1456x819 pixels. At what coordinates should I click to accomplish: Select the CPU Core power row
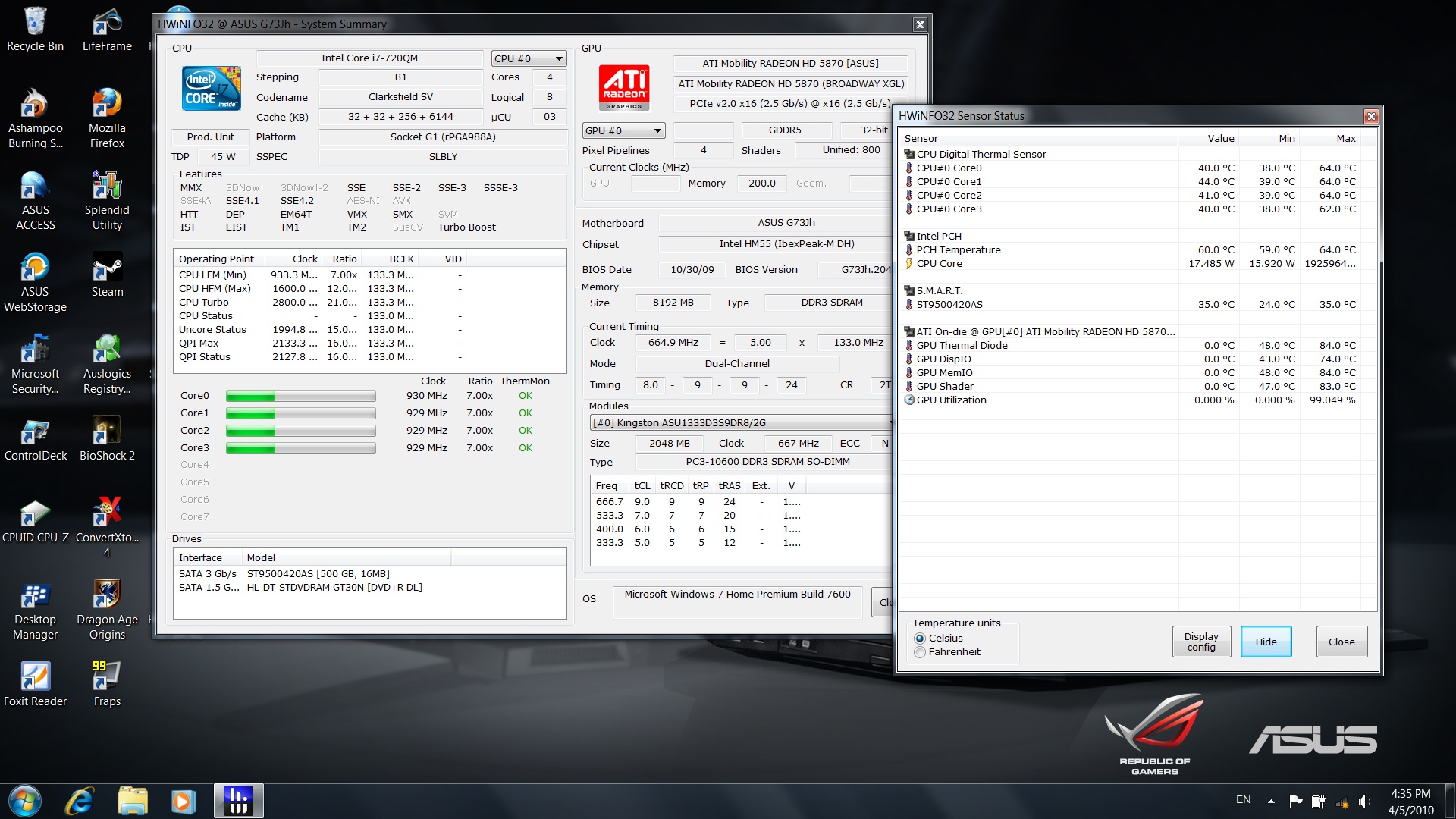point(1130,263)
